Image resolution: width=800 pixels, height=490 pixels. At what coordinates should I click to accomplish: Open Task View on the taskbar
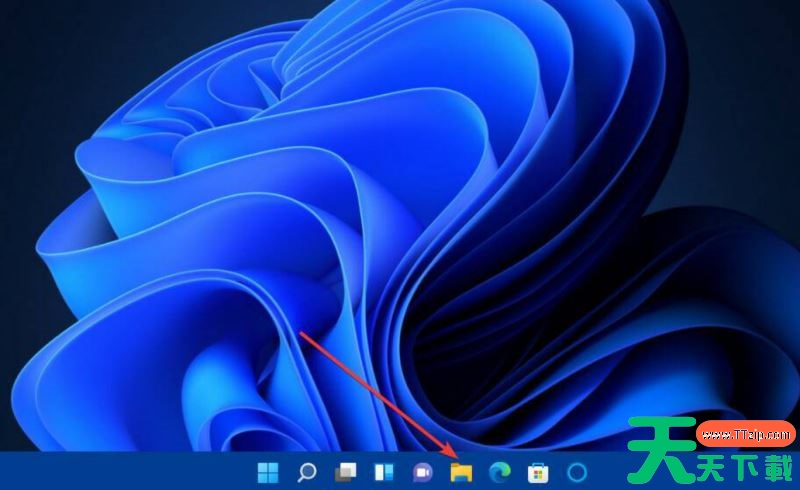click(x=345, y=473)
